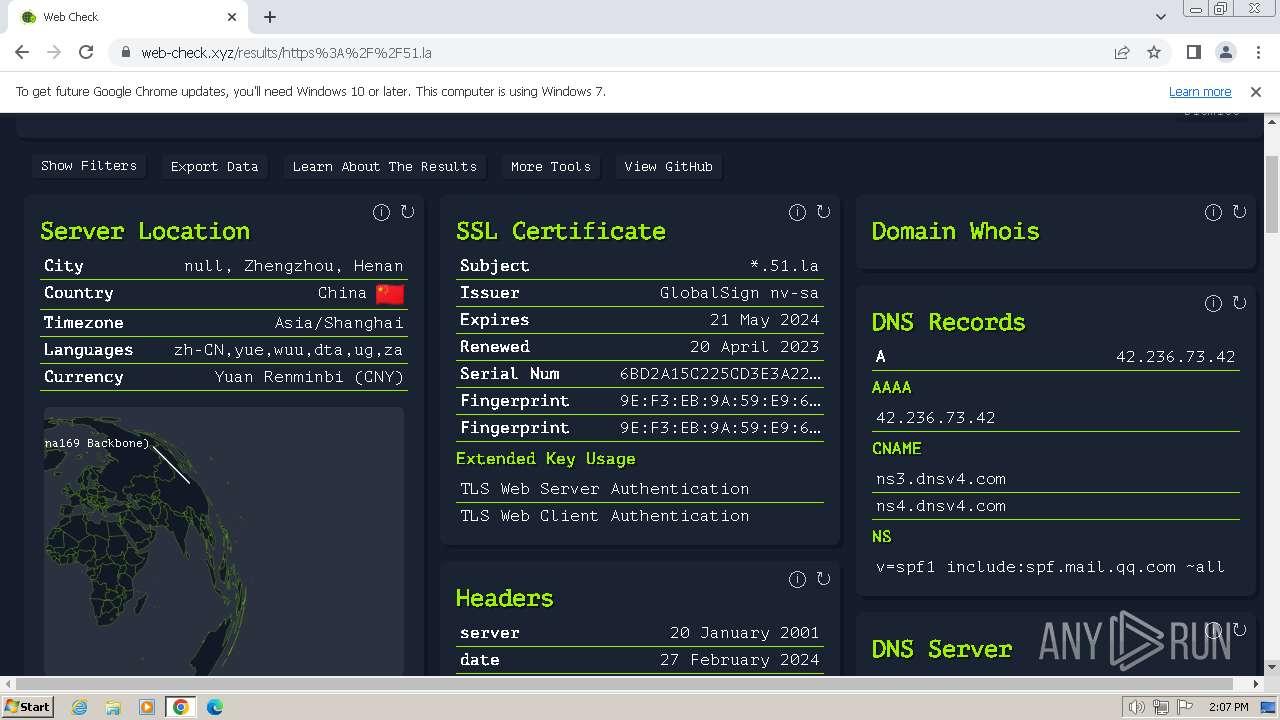Select CNAME entry 'ns3.dnsv4.com'
1280x720 pixels.
(941, 479)
